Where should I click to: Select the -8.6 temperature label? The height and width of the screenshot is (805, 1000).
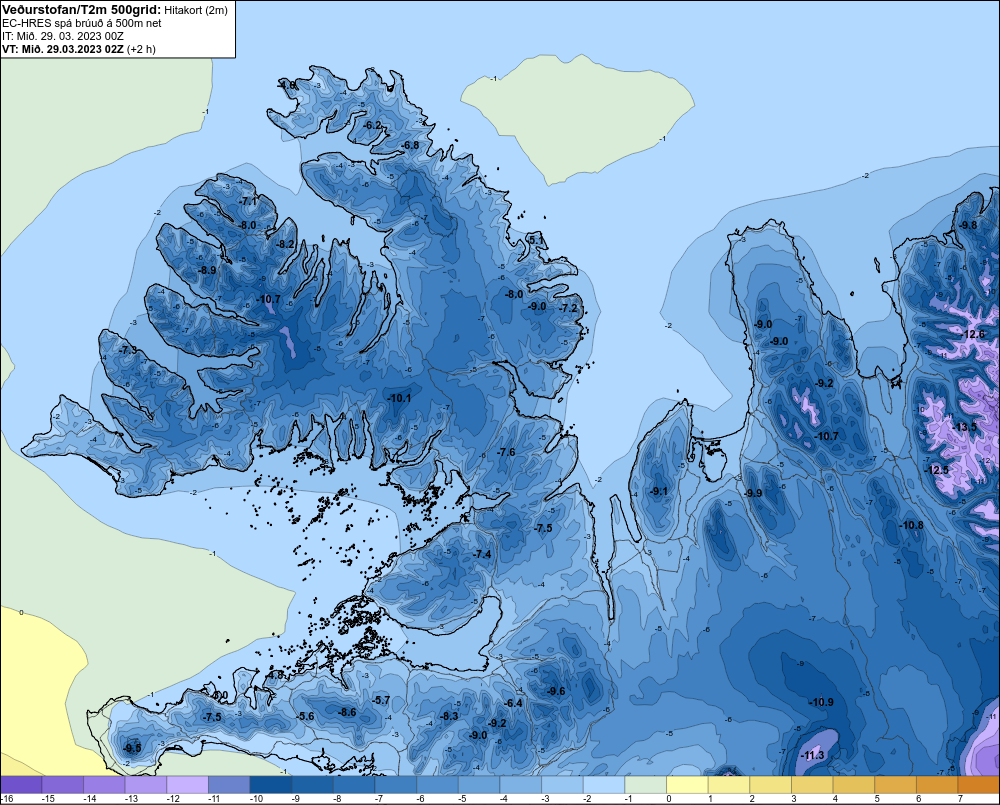(x=348, y=713)
